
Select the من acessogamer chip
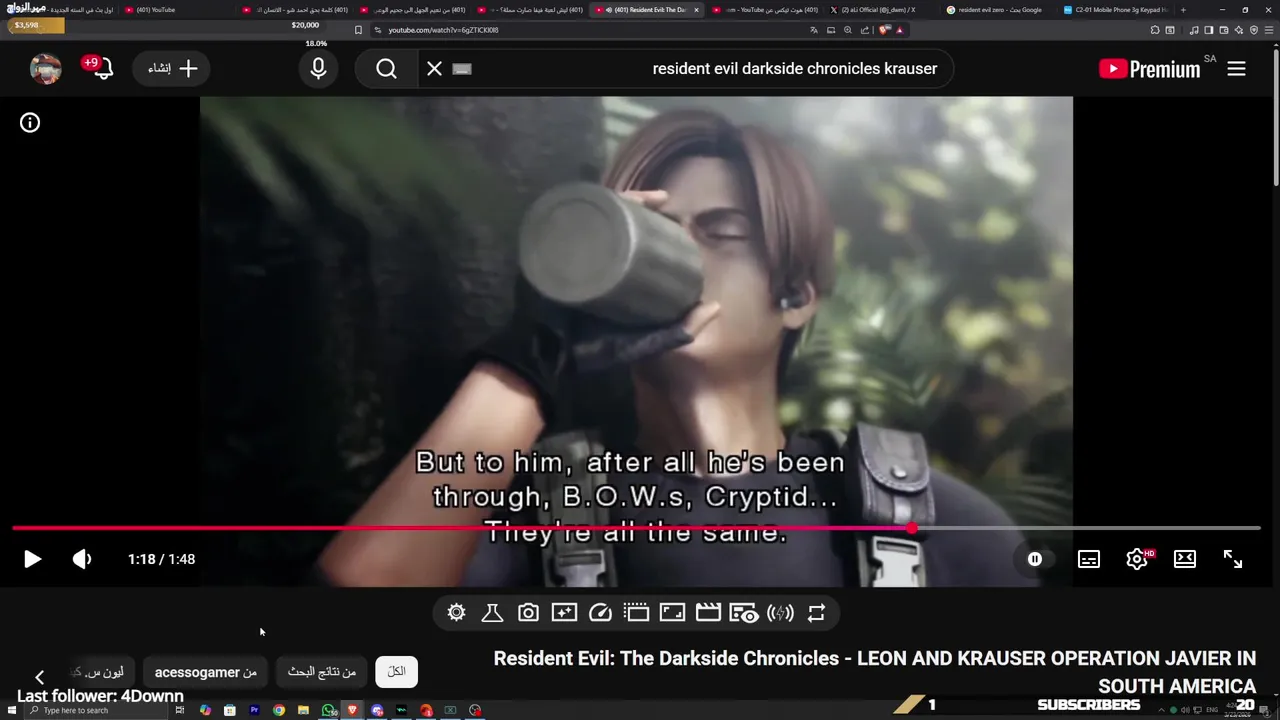point(205,672)
